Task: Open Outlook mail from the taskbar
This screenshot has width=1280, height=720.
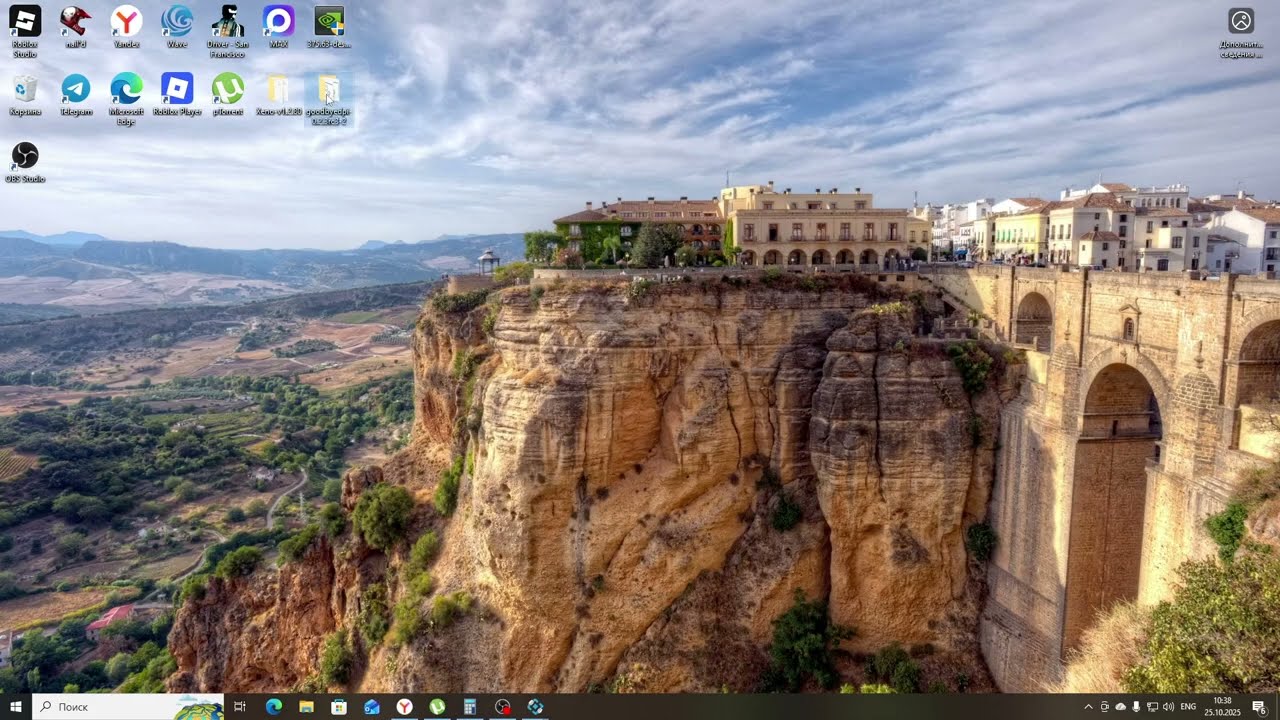Action: click(x=372, y=707)
